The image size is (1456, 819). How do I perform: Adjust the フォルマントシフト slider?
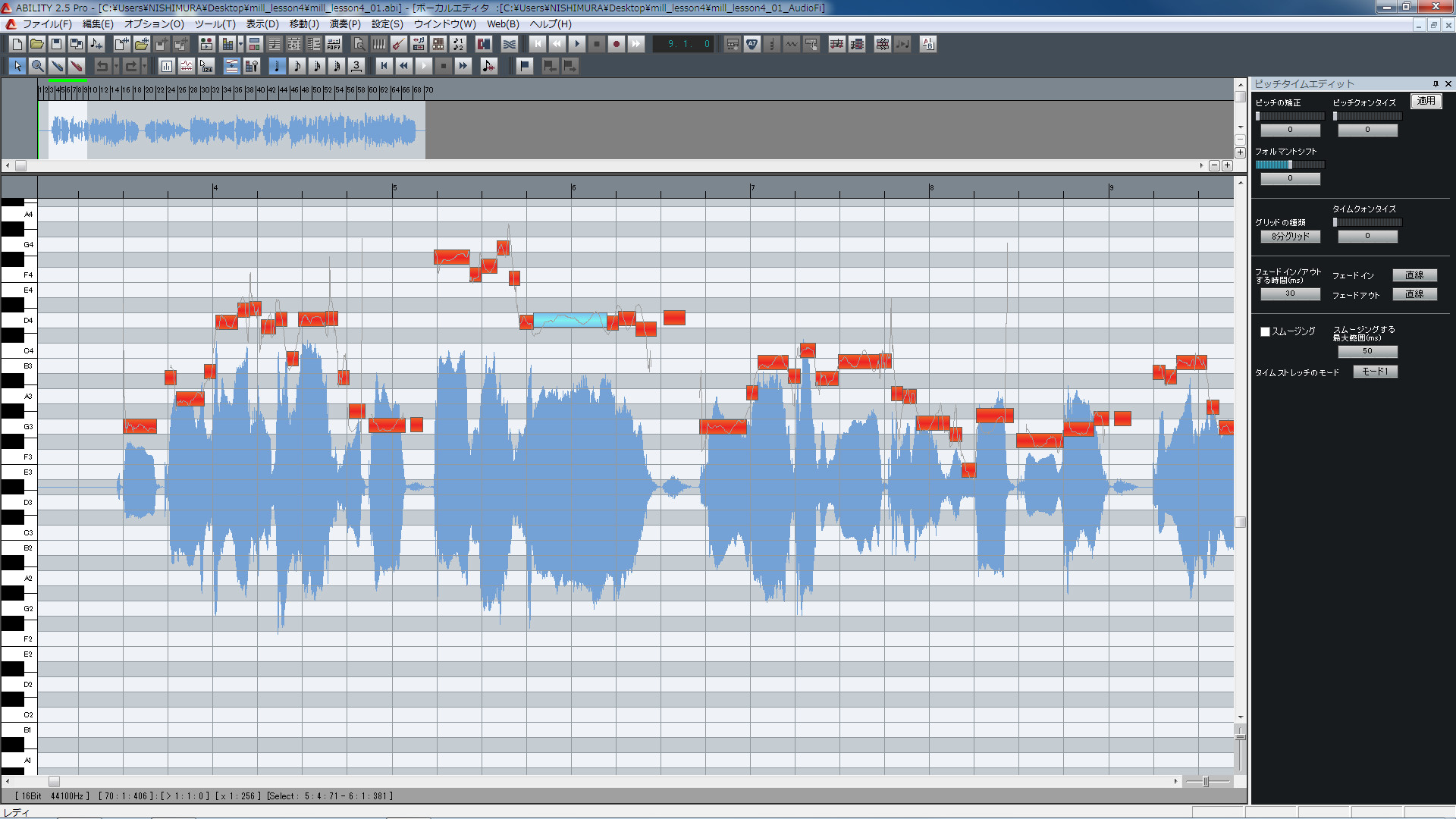click(x=1290, y=165)
